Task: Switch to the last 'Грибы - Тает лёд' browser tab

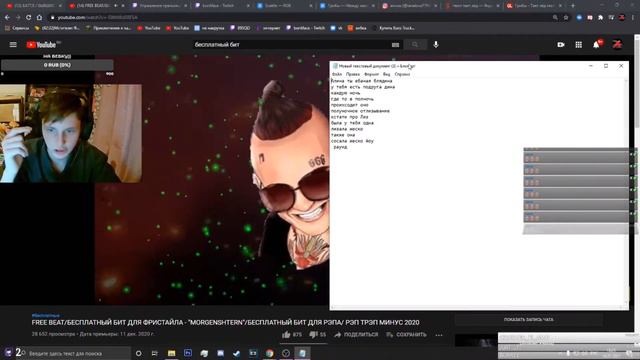Action: tap(535, 6)
